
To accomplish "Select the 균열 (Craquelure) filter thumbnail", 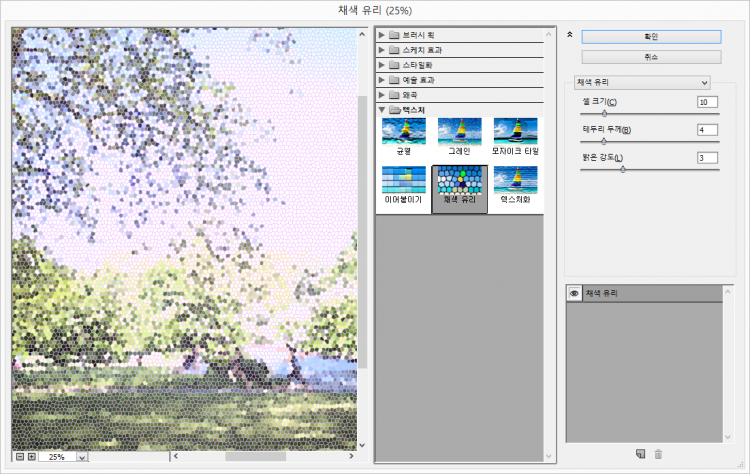I will point(403,133).
